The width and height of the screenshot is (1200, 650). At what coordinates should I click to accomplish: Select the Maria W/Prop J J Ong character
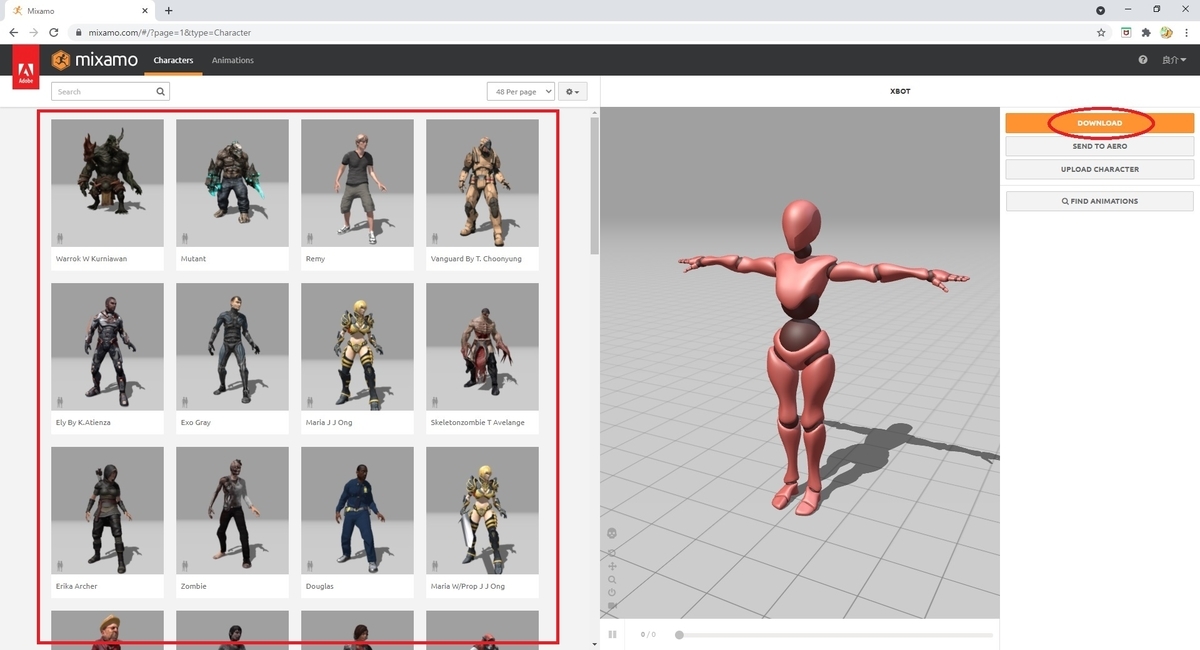pos(482,522)
